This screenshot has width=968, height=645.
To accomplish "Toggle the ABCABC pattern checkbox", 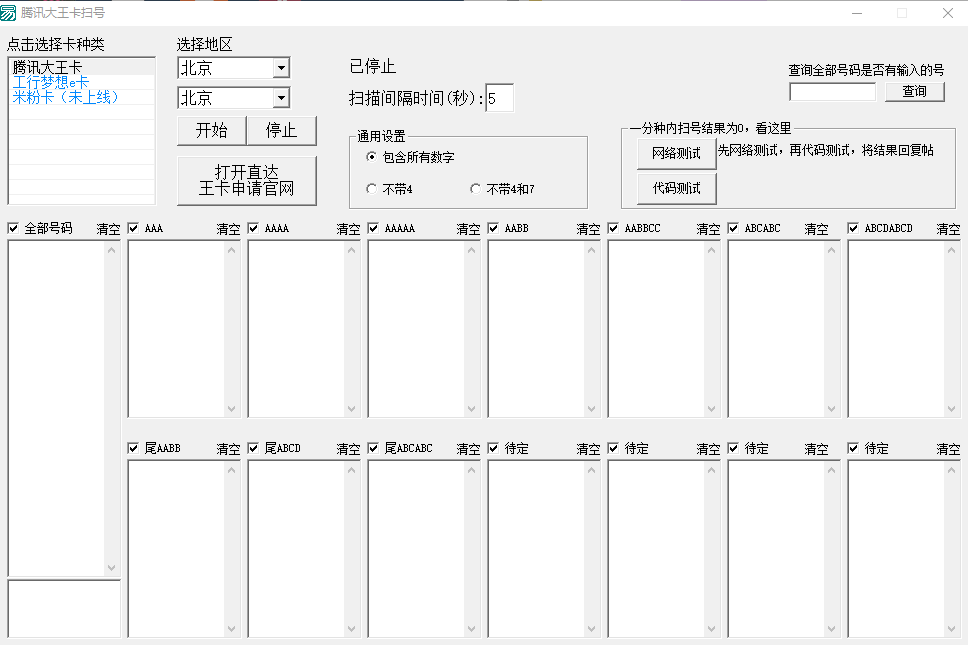I will click(733, 228).
